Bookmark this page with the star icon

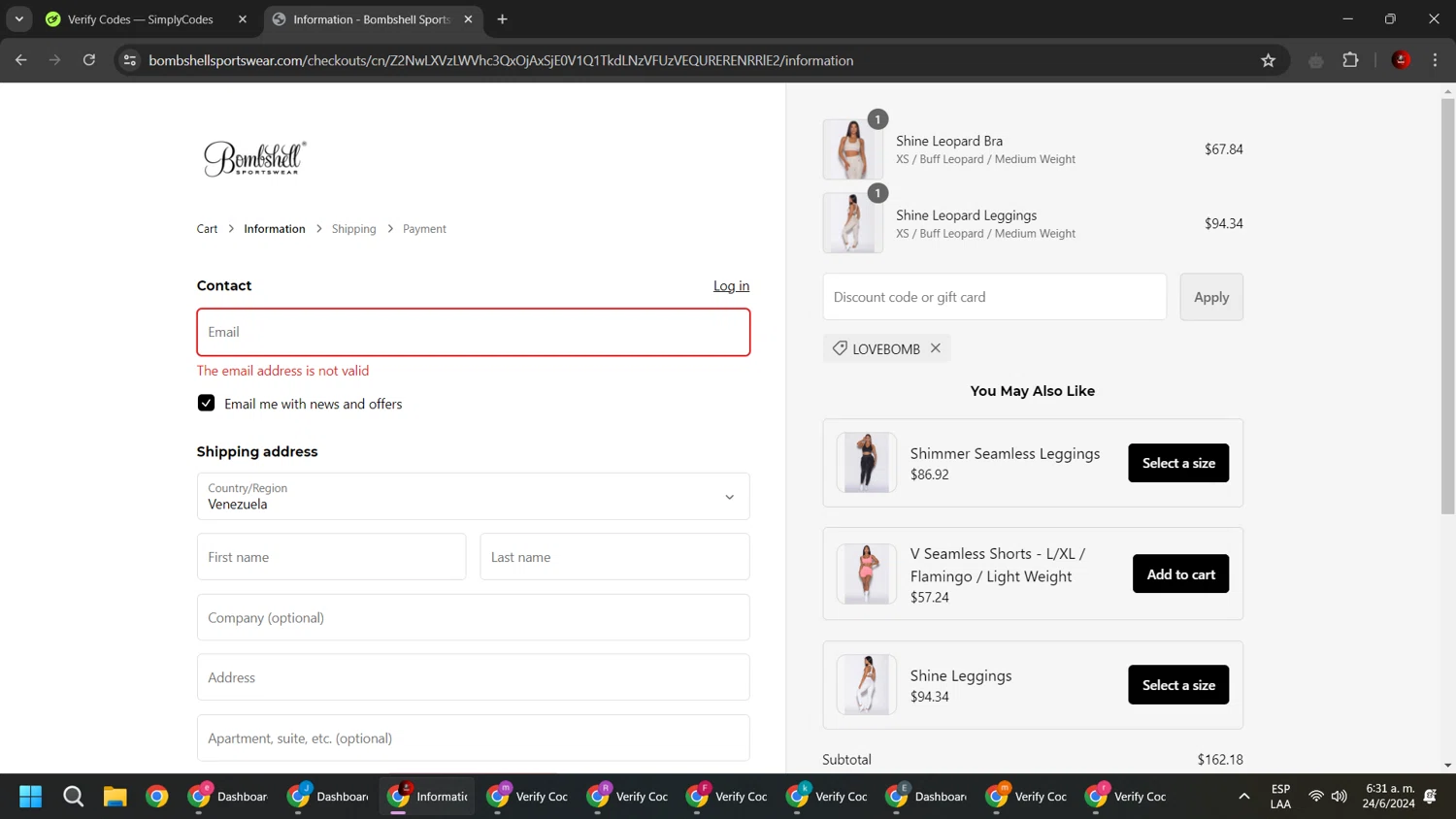pos(1268,60)
